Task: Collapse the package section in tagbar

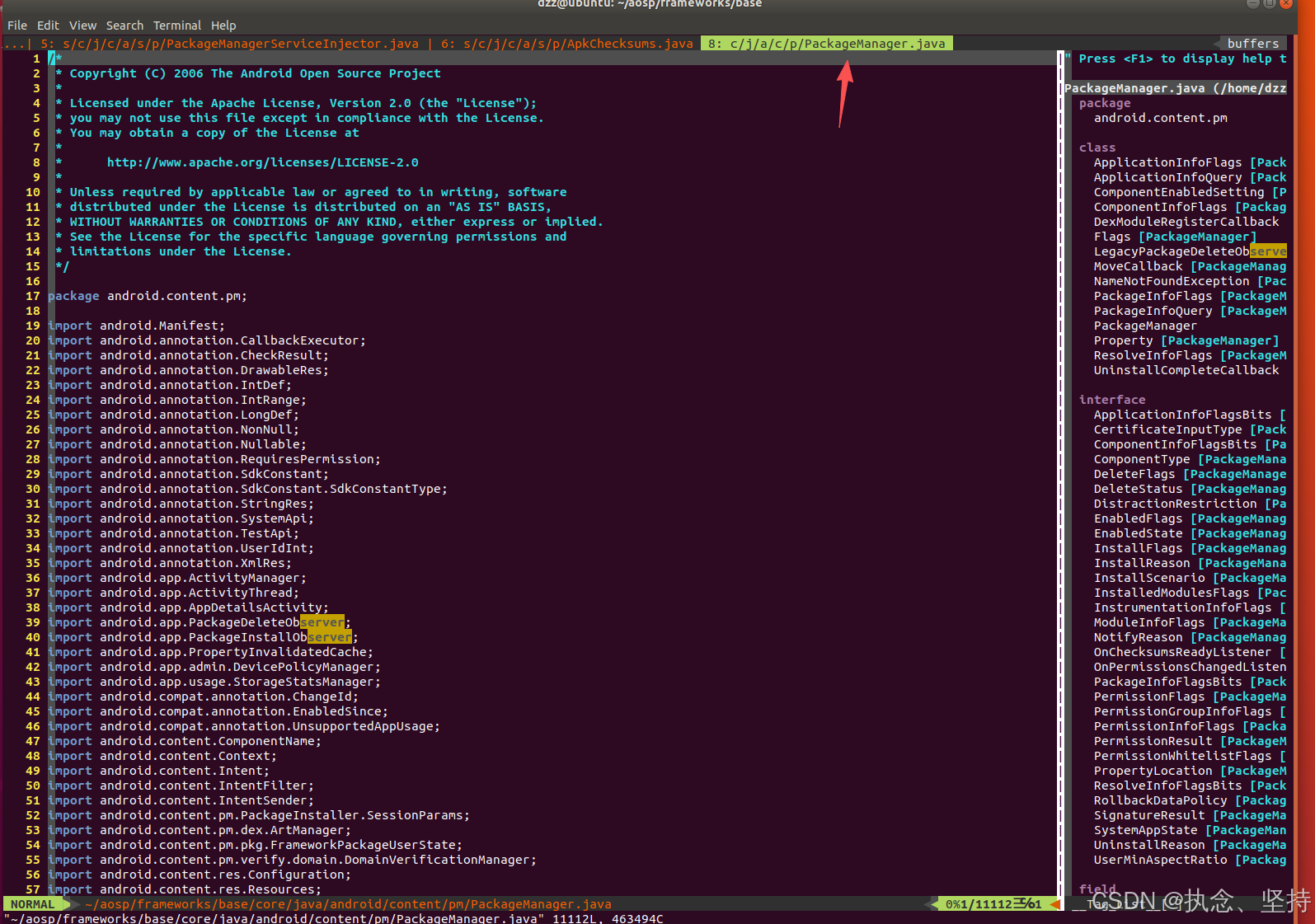Action: point(1105,103)
